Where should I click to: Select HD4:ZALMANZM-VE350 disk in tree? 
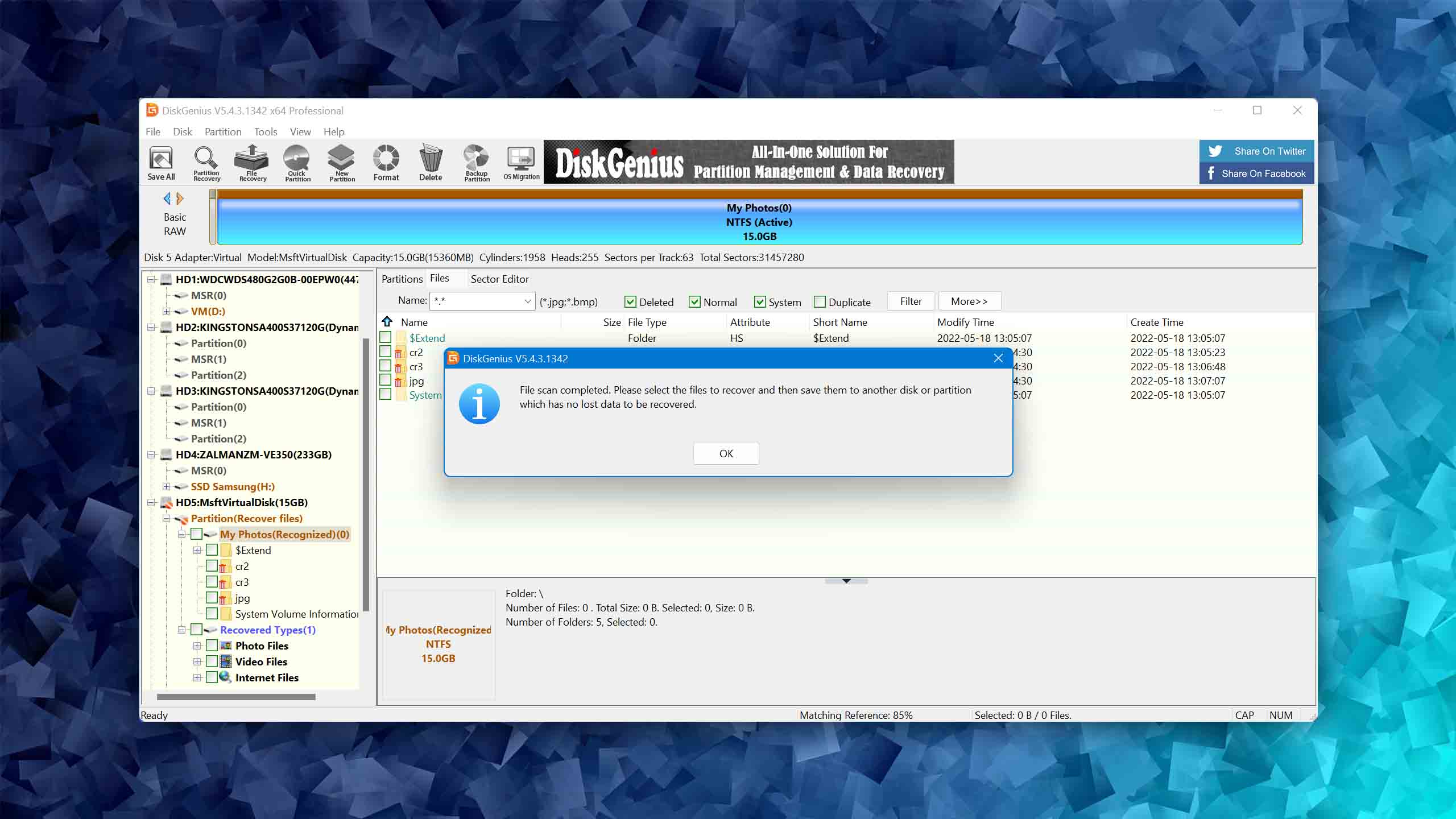(x=253, y=454)
